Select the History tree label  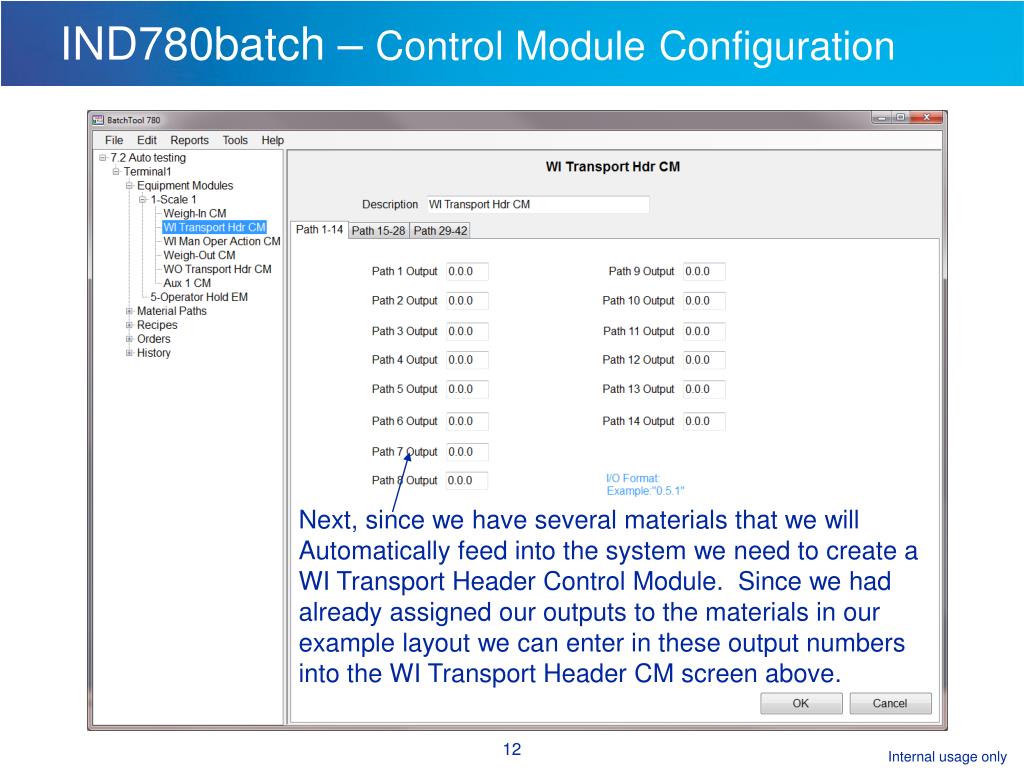pyautogui.click(x=153, y=353)
